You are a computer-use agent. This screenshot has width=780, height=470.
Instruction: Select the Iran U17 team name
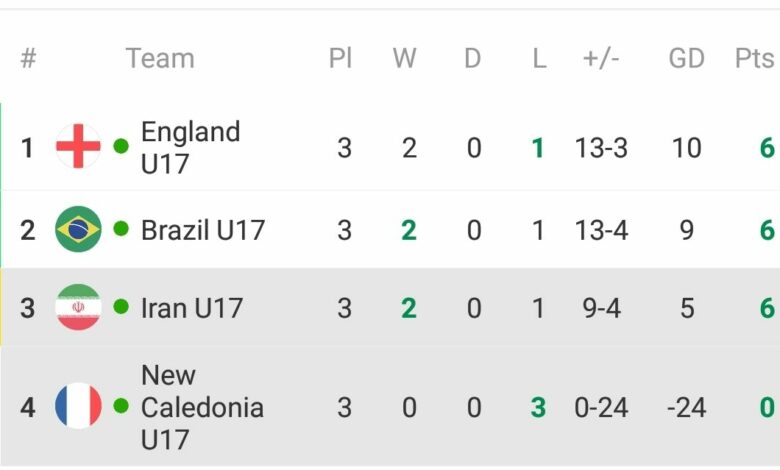click(x=192, y=308)
